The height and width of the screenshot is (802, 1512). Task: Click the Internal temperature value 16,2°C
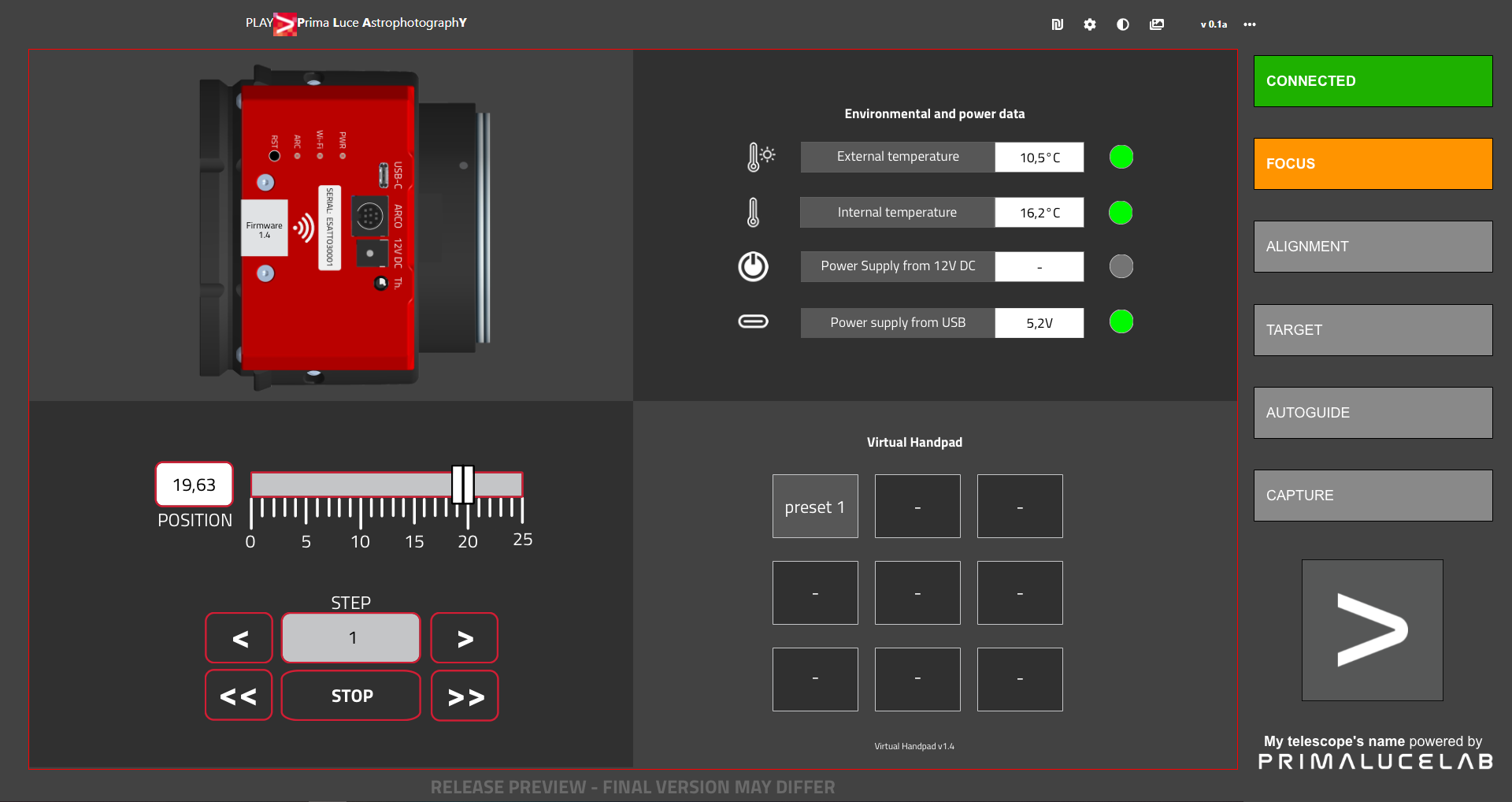point(1039,213)
